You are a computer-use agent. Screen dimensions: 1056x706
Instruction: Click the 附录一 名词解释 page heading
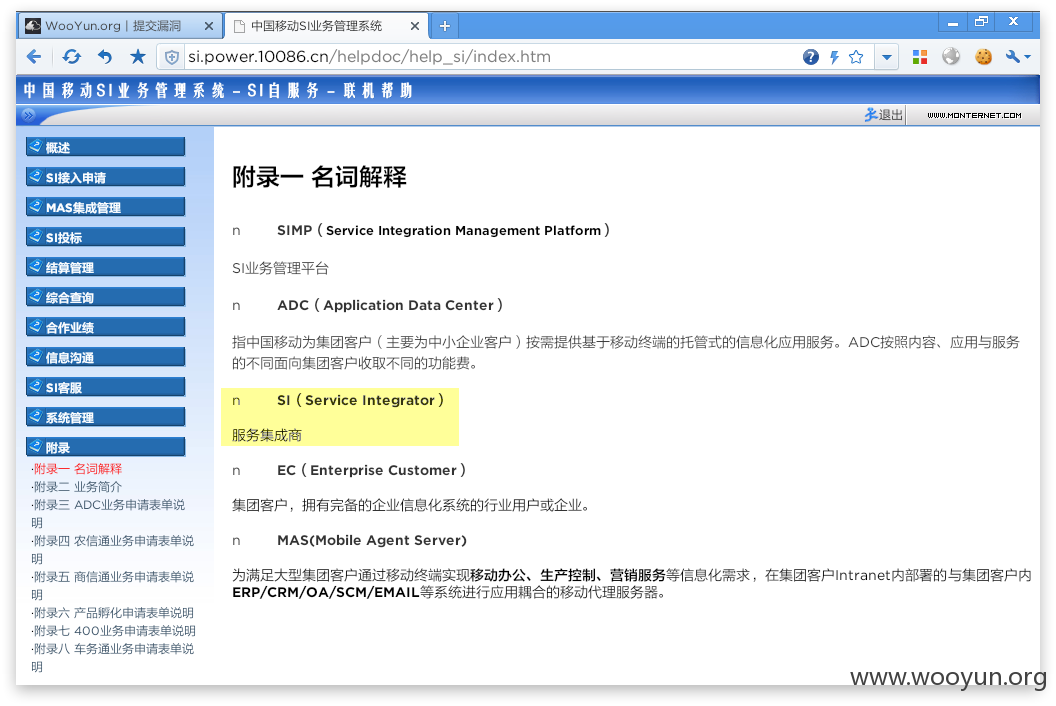(319, 177)
